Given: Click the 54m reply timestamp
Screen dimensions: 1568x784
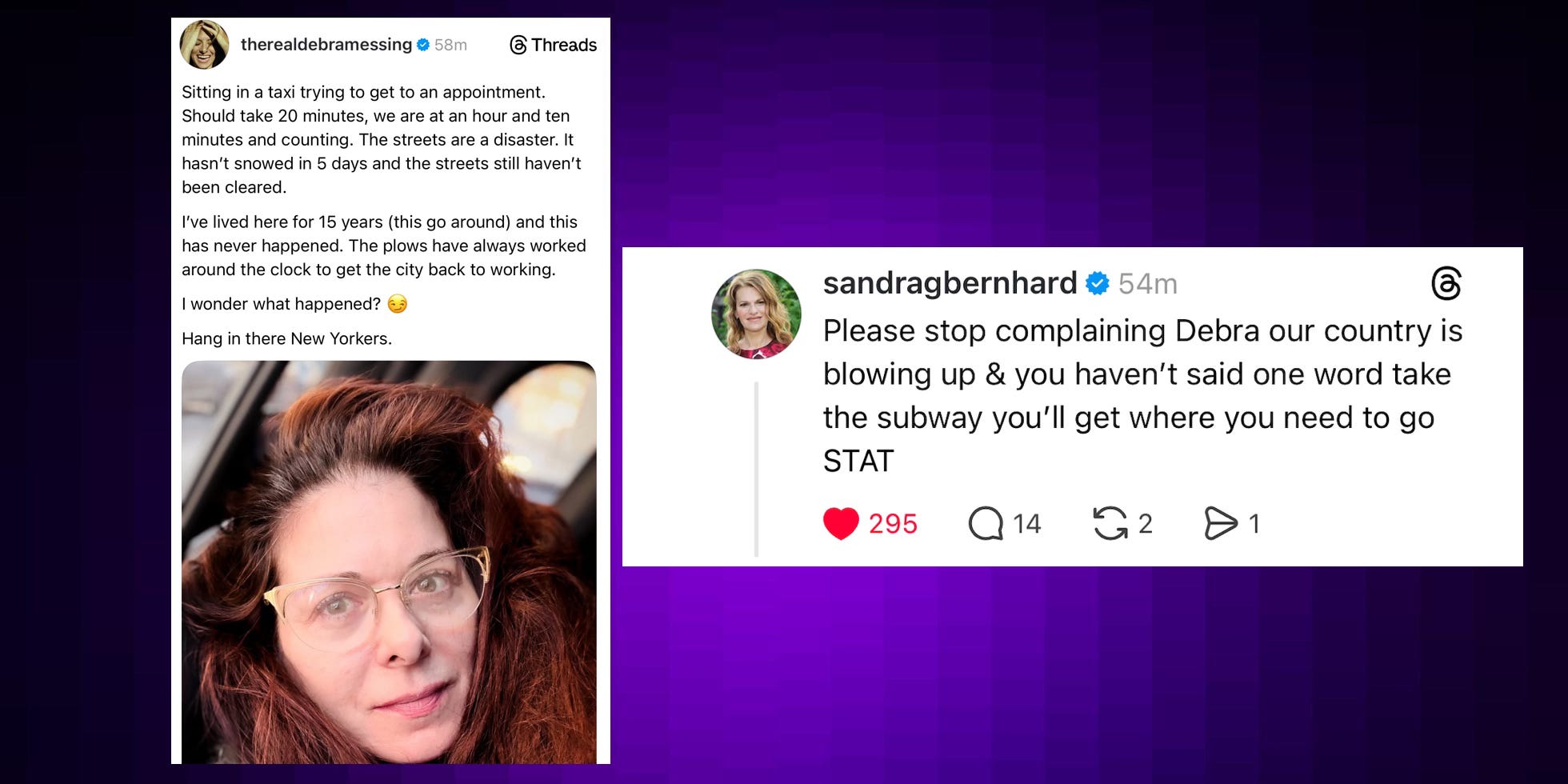Looking at the screenshot, I should [x=1147, y=284].
